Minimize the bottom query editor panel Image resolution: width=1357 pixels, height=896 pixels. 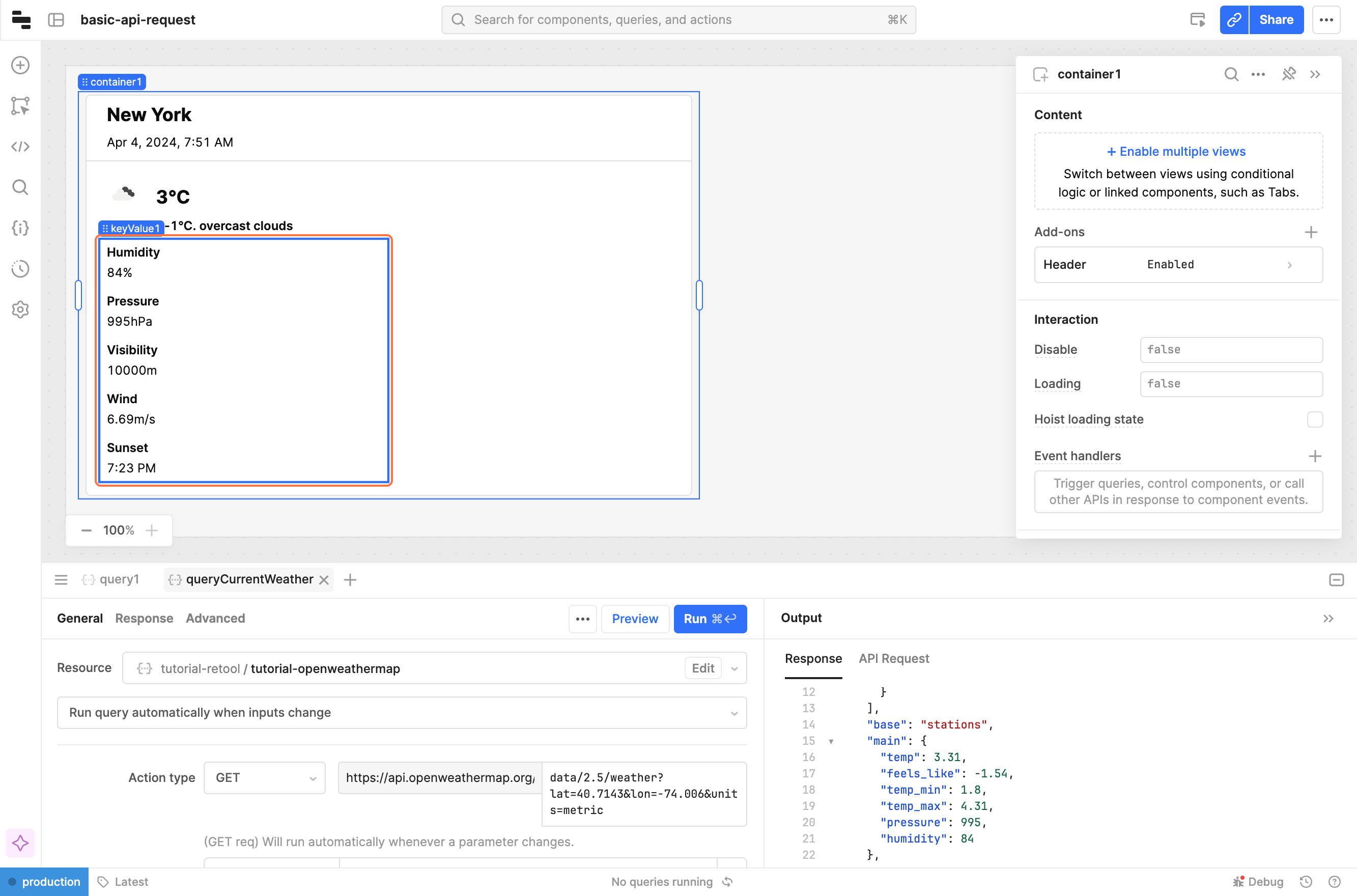(x=1336, y=580)
